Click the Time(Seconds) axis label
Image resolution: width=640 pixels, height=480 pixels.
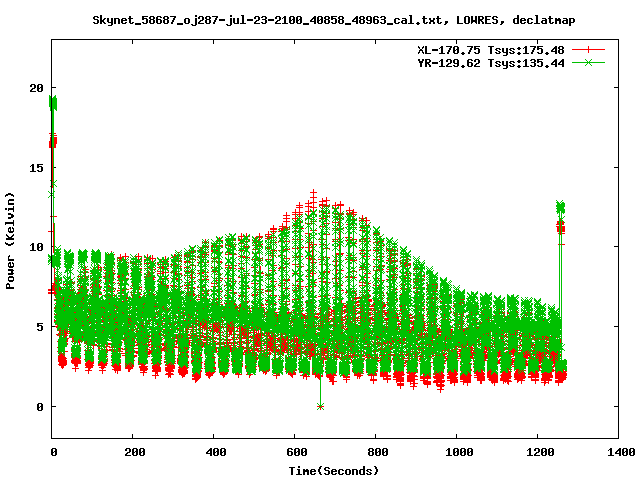[x=333, y=471]
